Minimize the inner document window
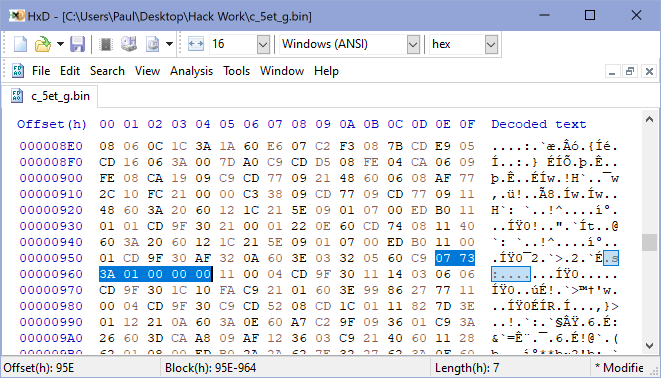The height and width of the screenshot is (378, 661). (x=612, y=72)
